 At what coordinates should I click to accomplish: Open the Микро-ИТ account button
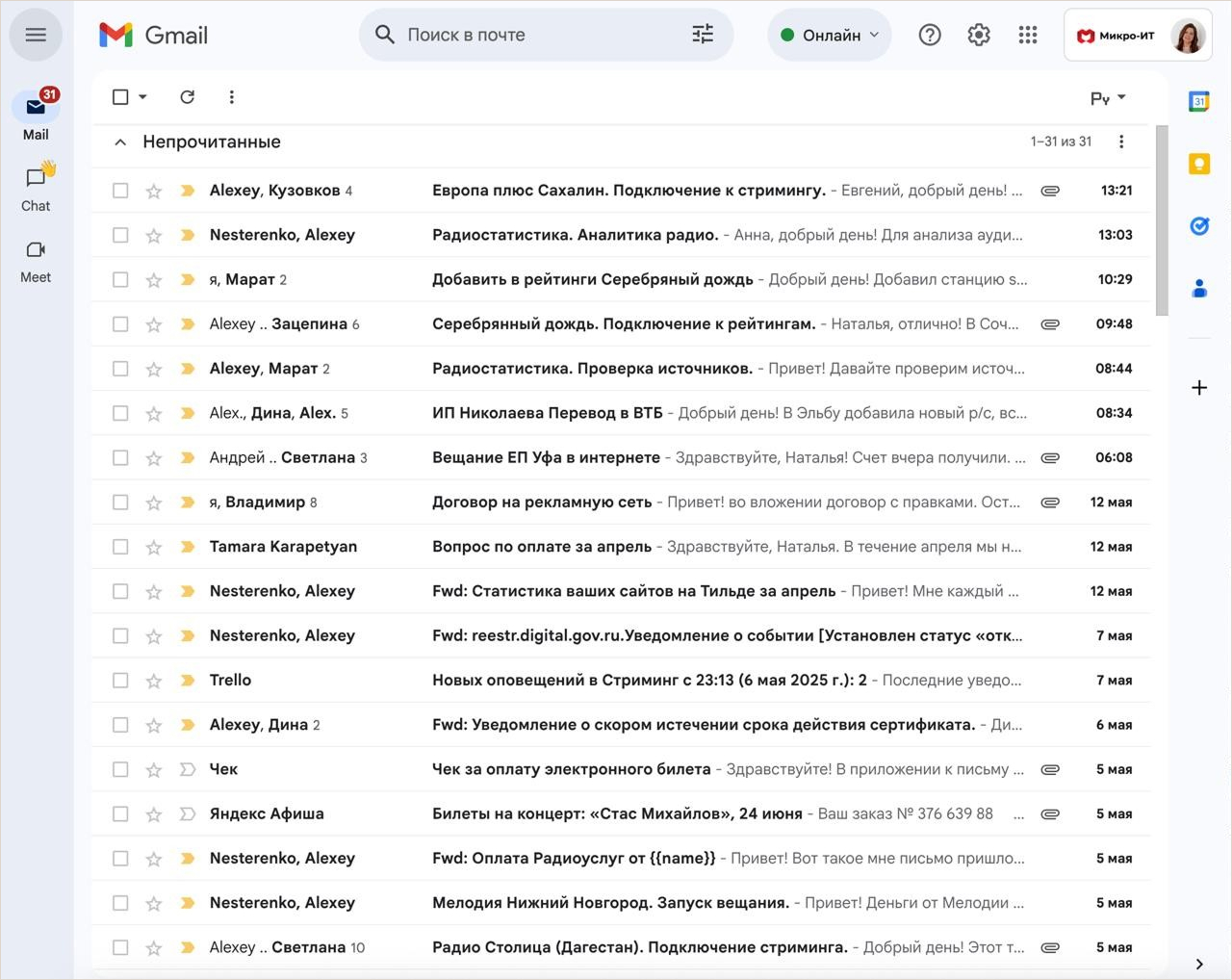pos(1137,36)
